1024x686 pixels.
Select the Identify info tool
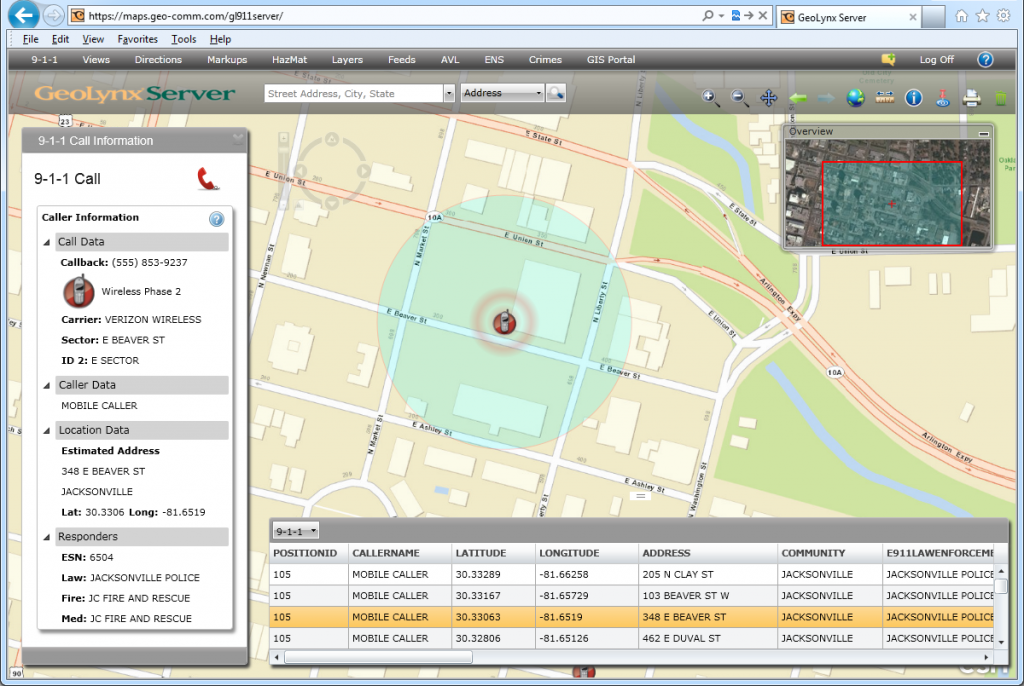(x=914, y=98)
